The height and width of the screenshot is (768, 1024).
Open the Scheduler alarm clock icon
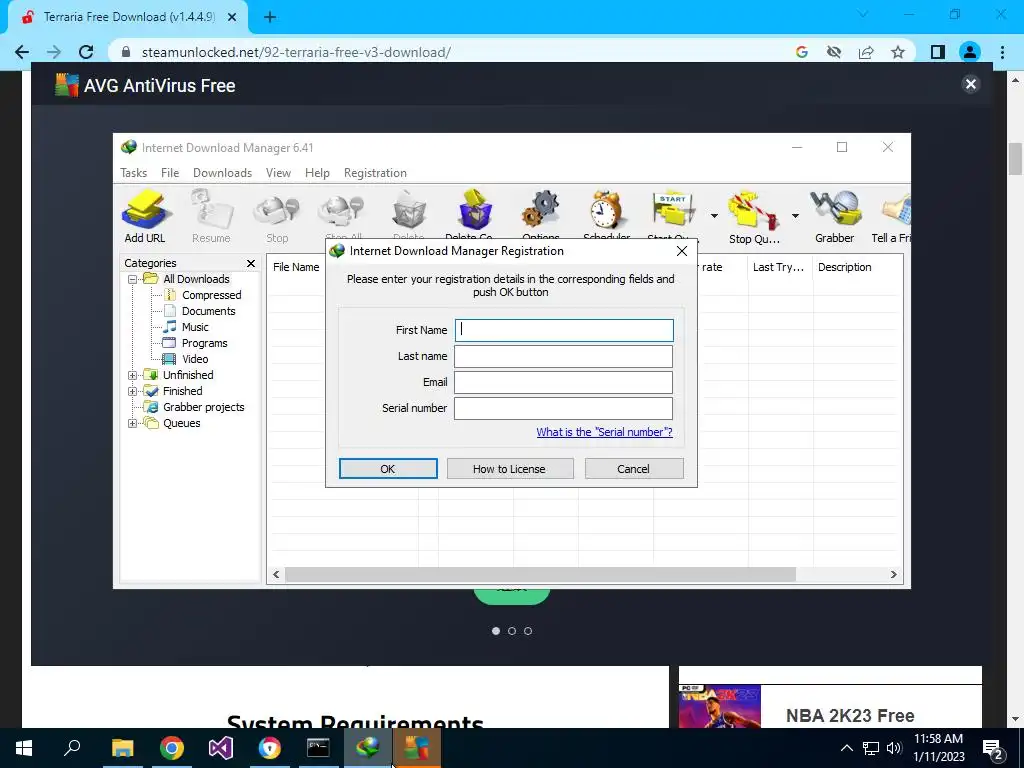(x=607, y=215)
